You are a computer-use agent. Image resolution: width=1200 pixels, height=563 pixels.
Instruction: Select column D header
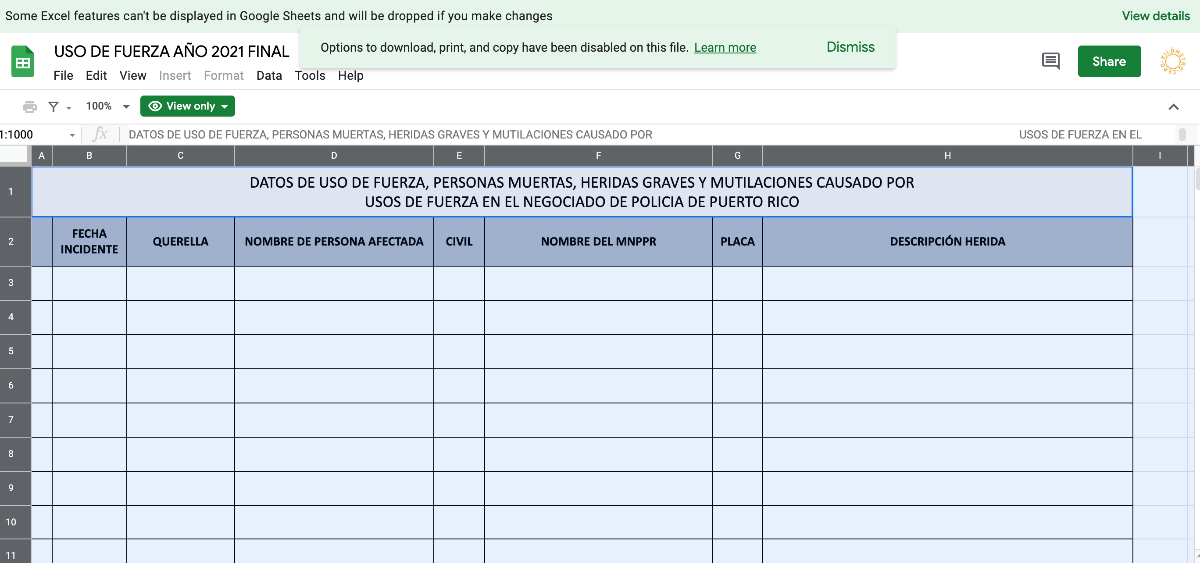pyautogui.click(x=334, y=155)
